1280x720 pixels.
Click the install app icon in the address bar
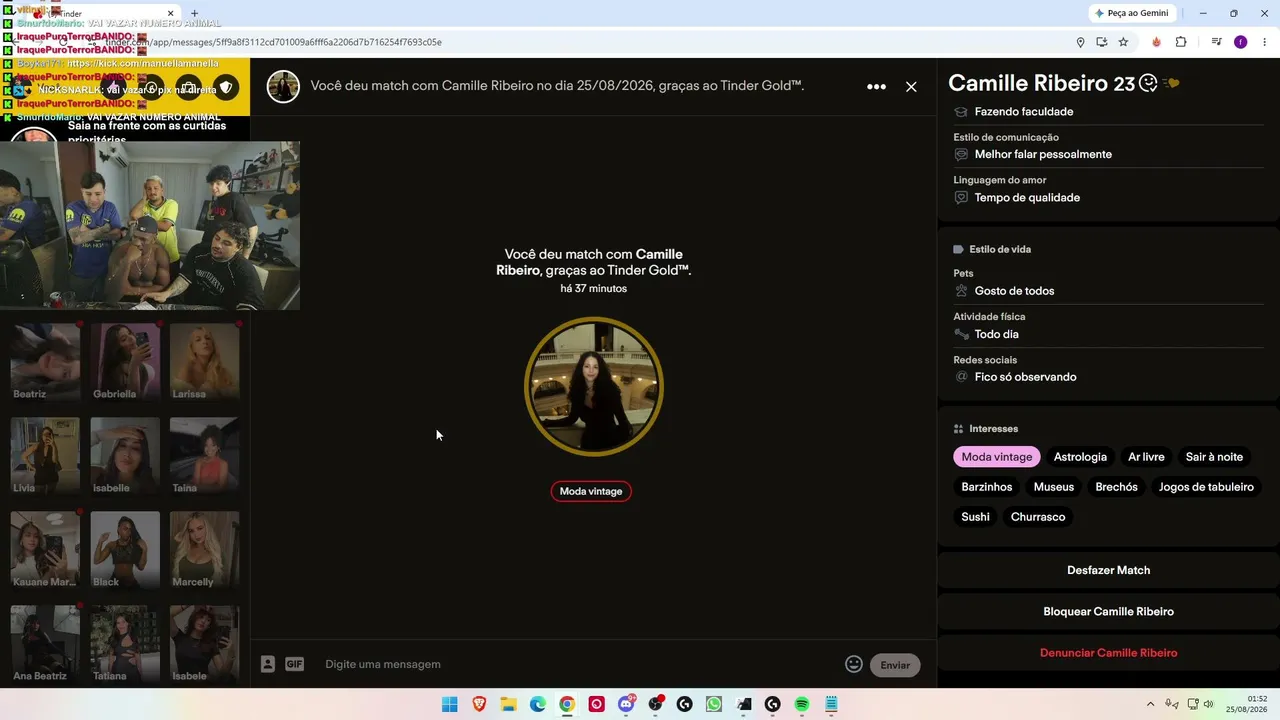[1101, 42]
